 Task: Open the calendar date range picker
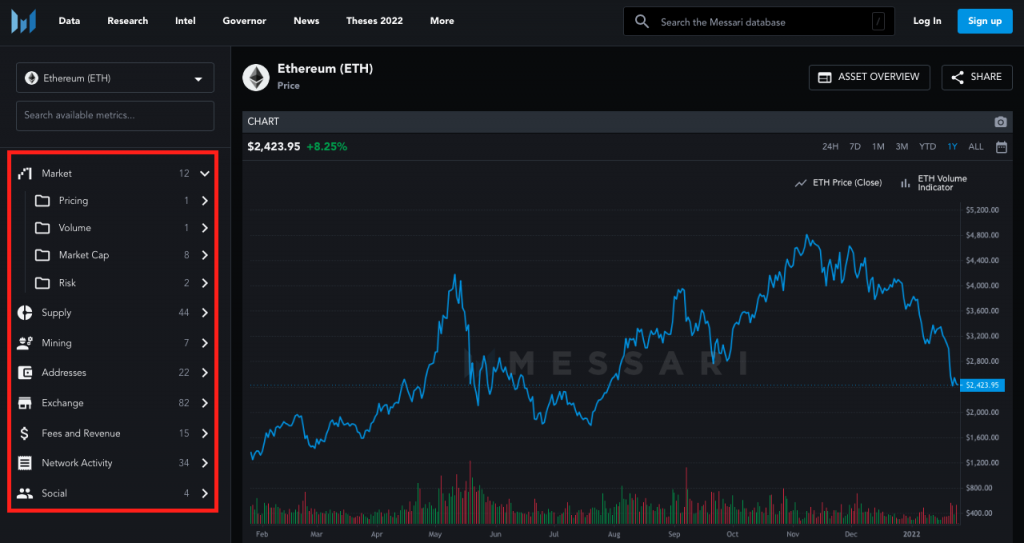pyautogui.click(x=1001, y=147)
